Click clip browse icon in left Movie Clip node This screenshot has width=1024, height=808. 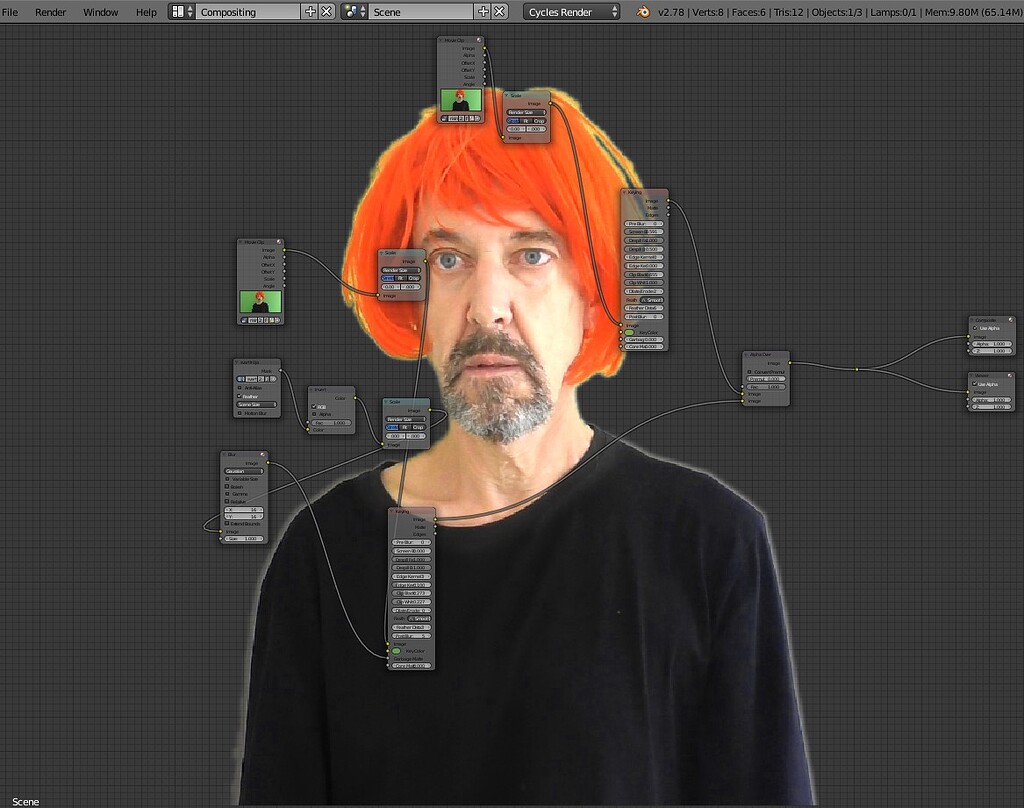tap(244, 321)
